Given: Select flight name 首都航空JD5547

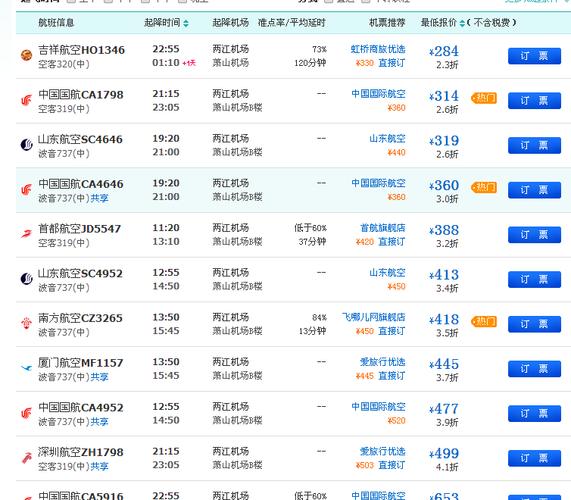Looking at the screenshot, I should tap(79, 229).
